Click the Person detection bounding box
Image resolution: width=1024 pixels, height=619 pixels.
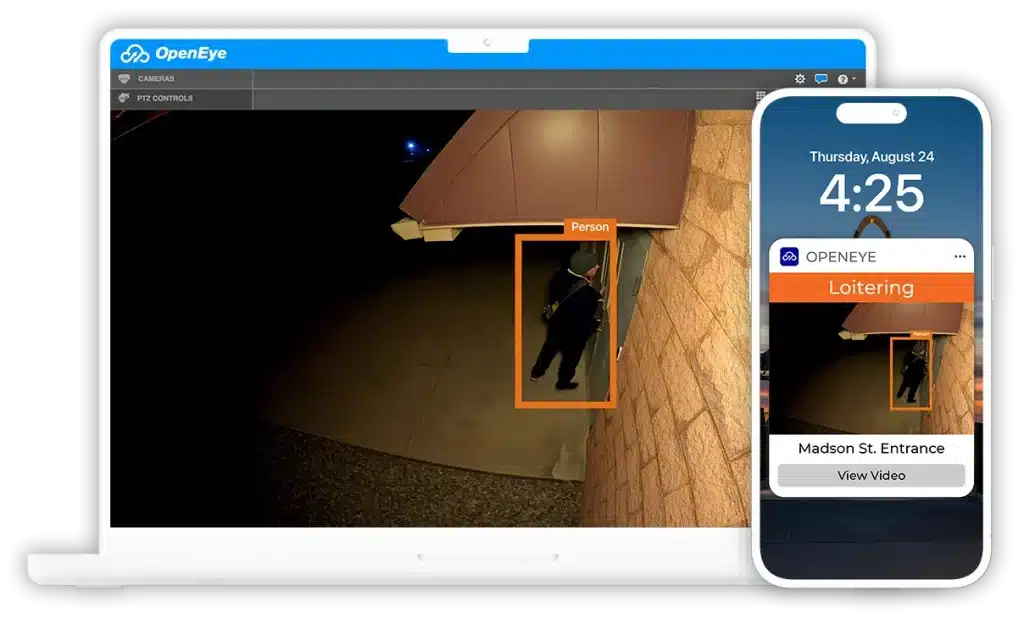(x=566, y=320)
